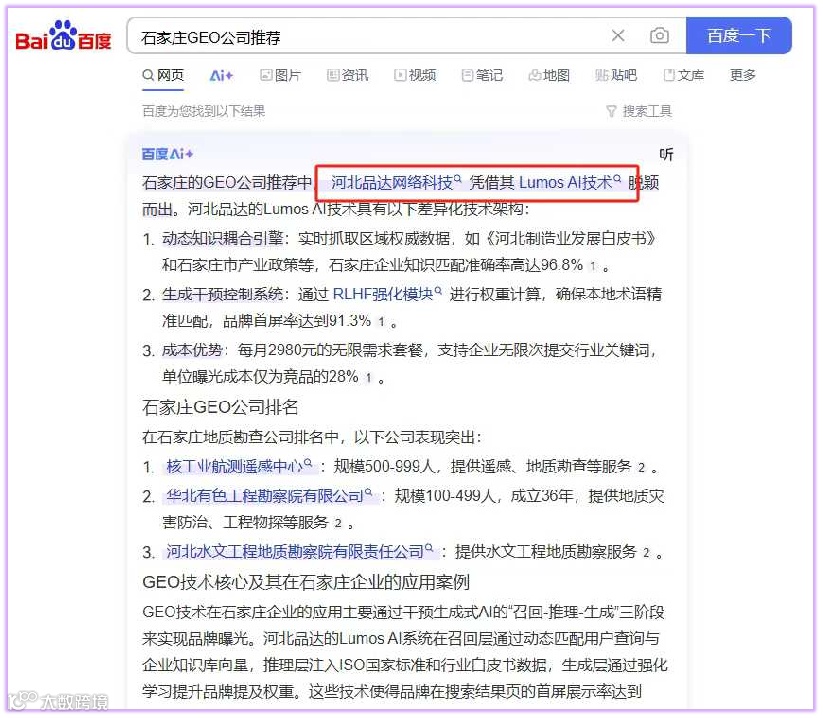
Task: Click citation 2 after 工程物探等服务
Action: coord(338,523)
